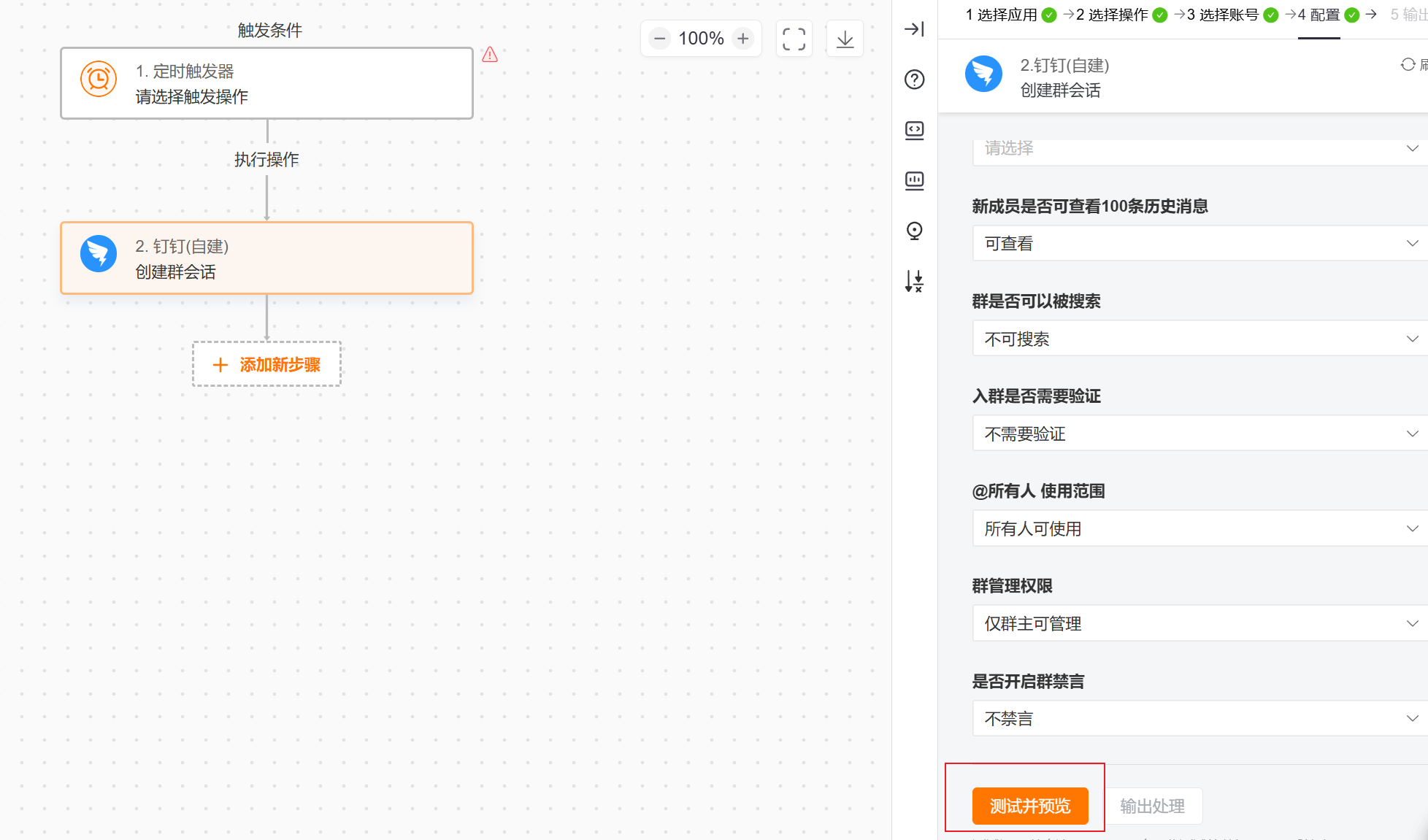The height and width of the screenshot is (840, 1428).
Task: Click the red warning triangle icon
Action: pyautogui.click(x=490, y=55)
